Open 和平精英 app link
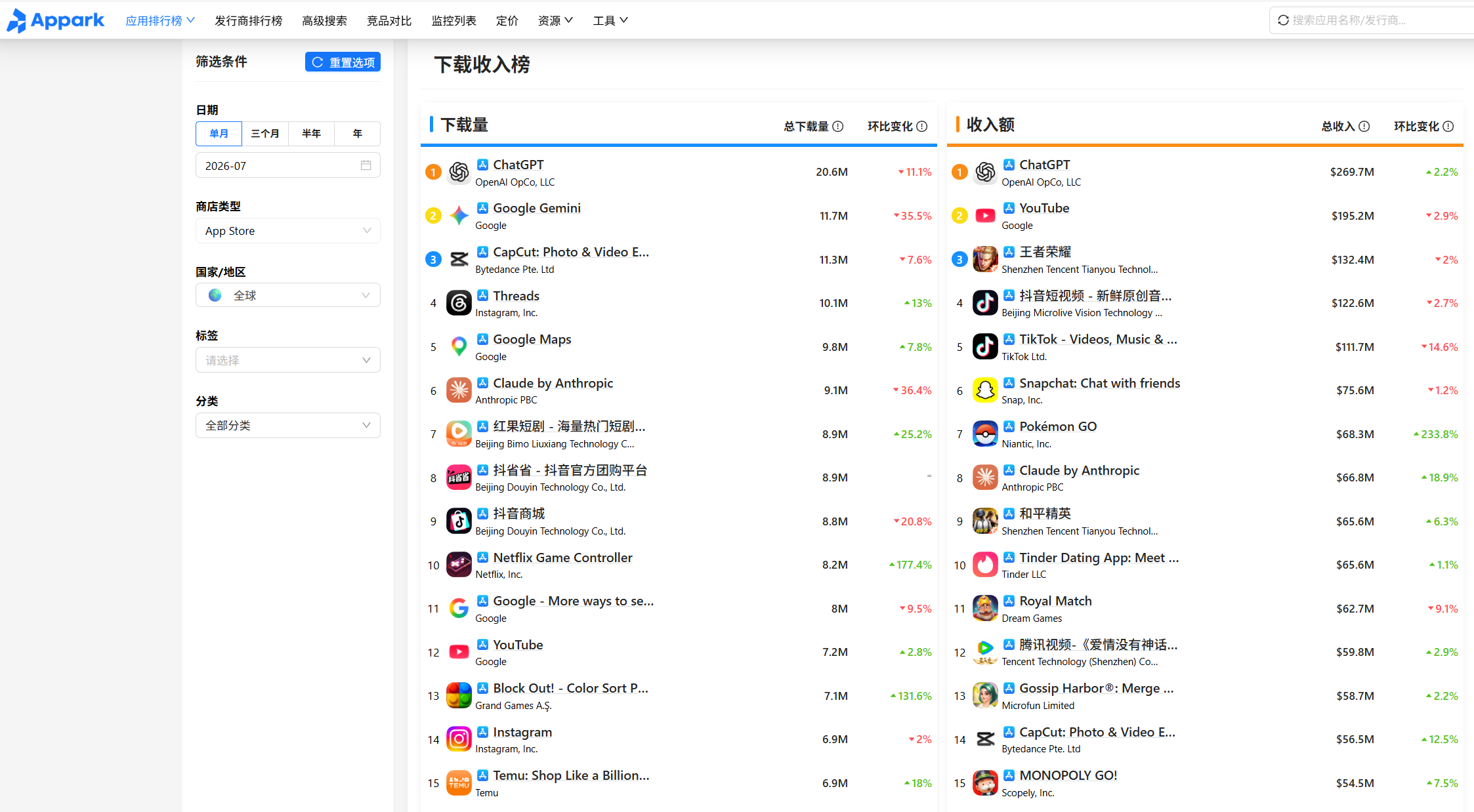Viewport: 1474px width, 812px height. click(x=1045, y=514)
